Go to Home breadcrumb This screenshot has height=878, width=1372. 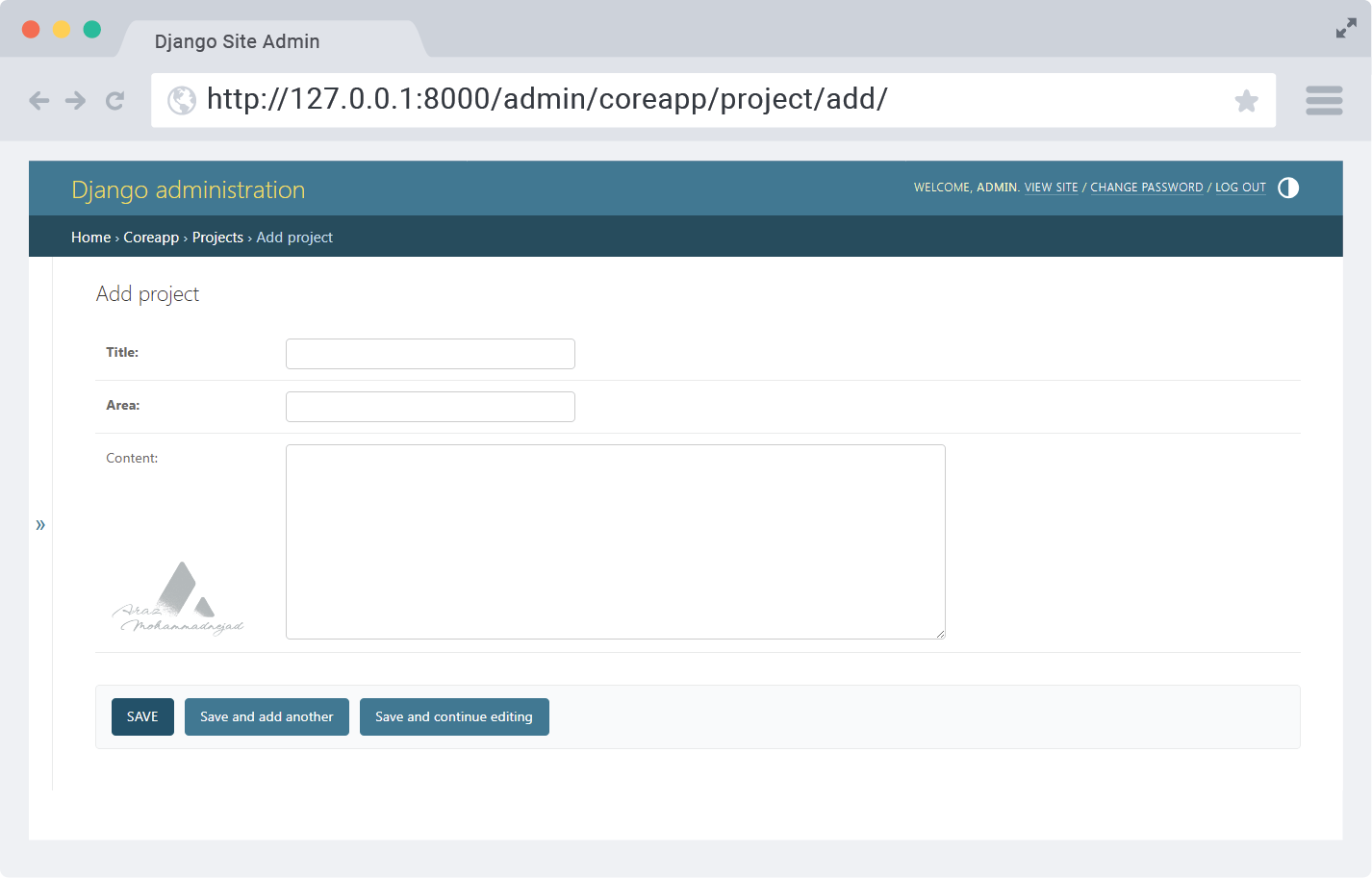pyautogui.click(x=90, y=238)
